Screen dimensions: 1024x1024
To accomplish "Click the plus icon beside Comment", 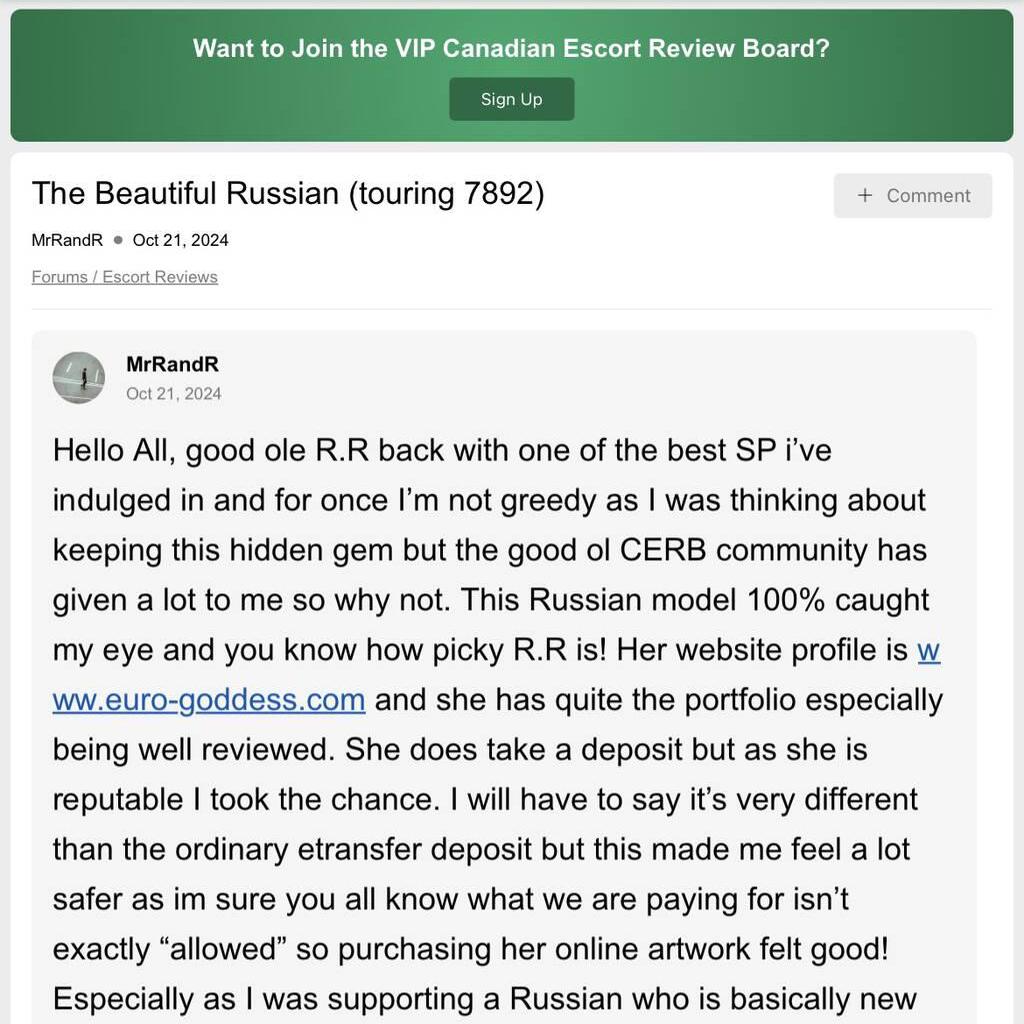I will point(865,195).
